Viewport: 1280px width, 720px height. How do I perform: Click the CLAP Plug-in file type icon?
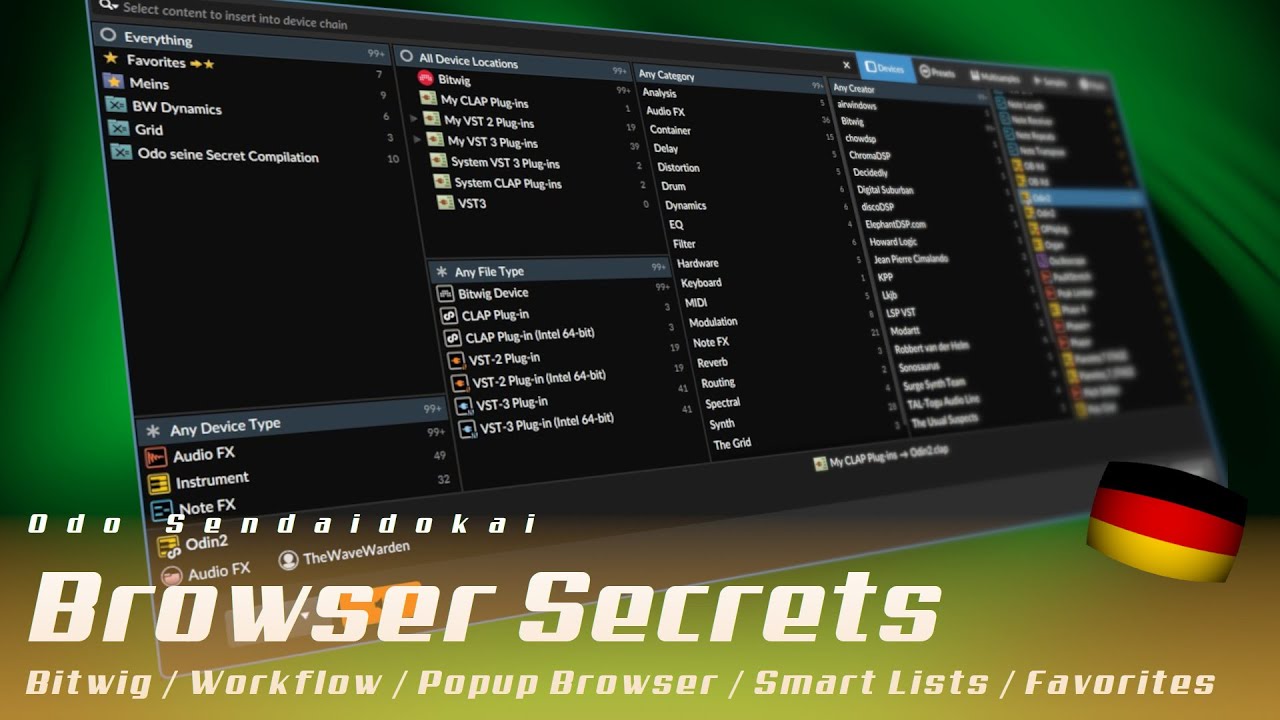click(449, 316)
